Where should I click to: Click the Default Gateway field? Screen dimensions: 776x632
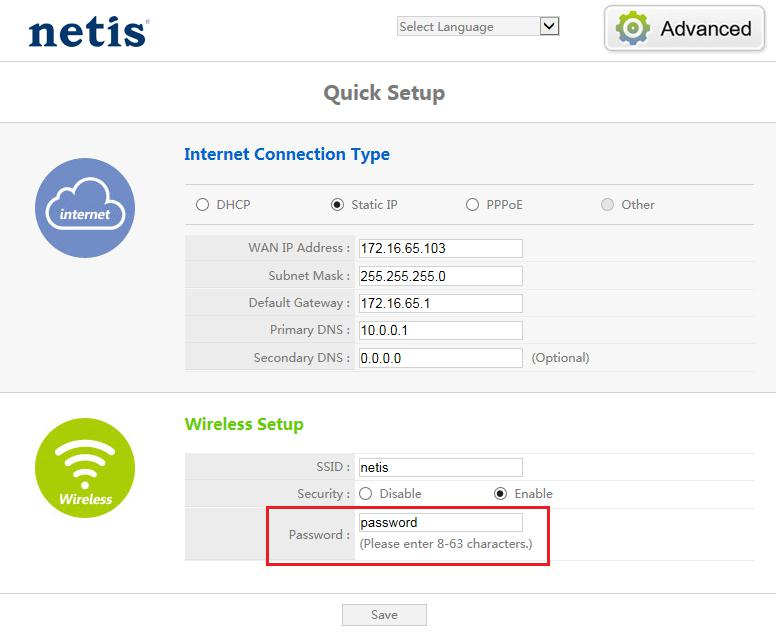pyautogui.click(x=440, y=303)
